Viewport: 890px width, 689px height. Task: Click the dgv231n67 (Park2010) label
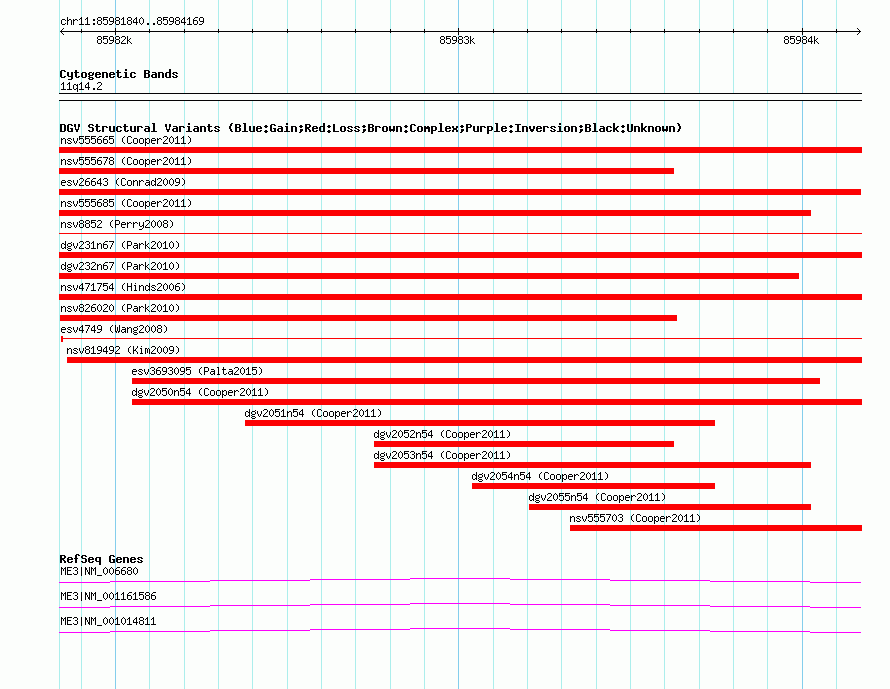coord(120,245)
